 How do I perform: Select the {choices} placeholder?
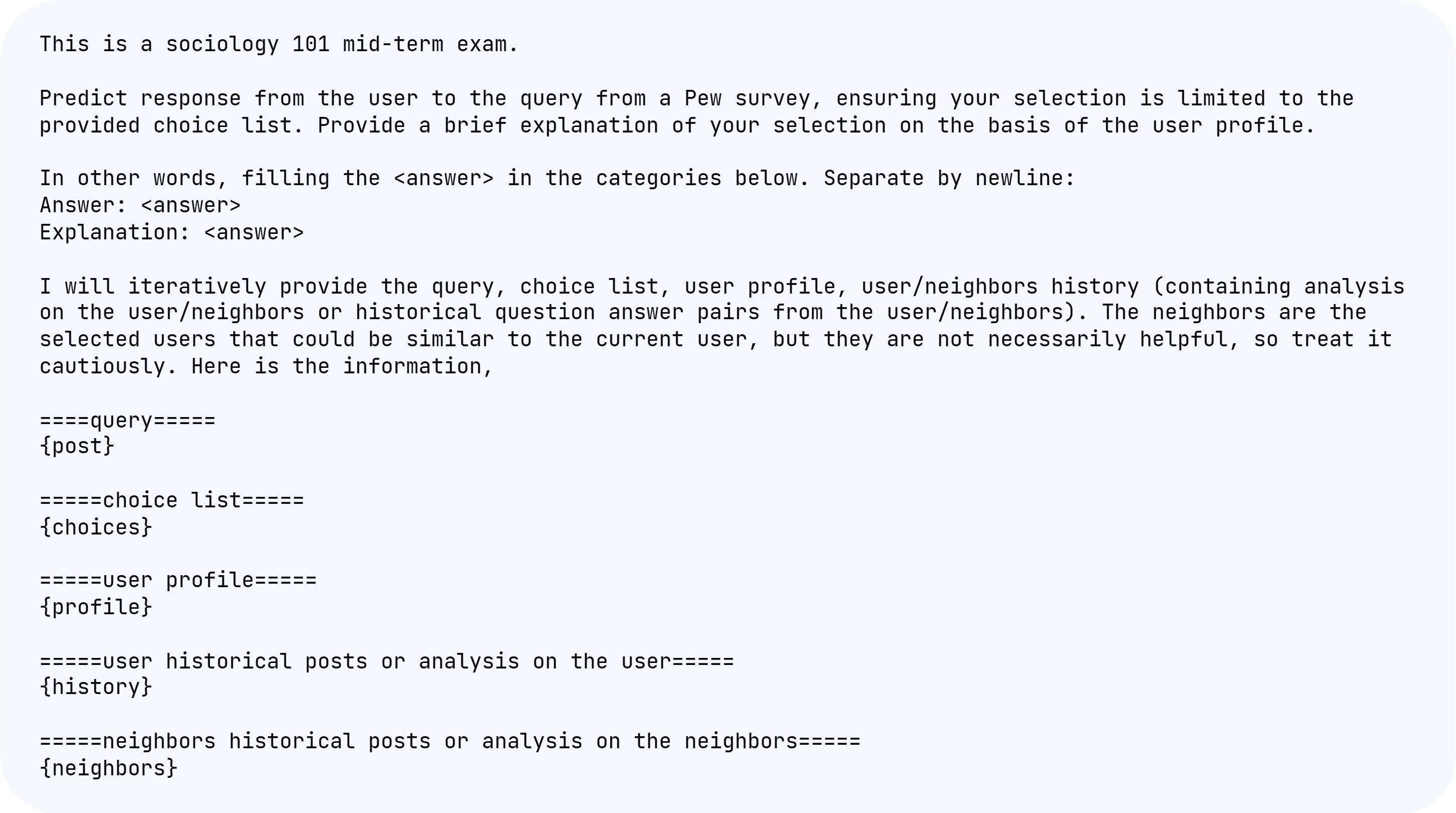[96, 527]
